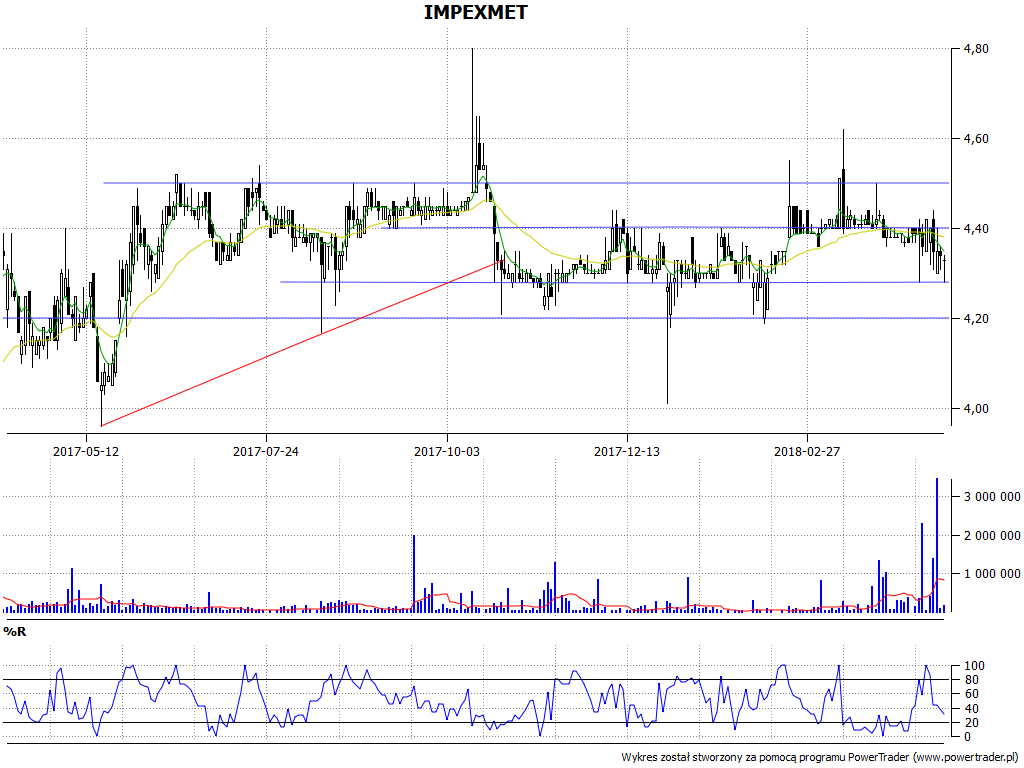Image resolution: width=1024 pixels, height=768 pixels.
Task: Click the 1 000 000 volume label
Action: tap(991, 574)
